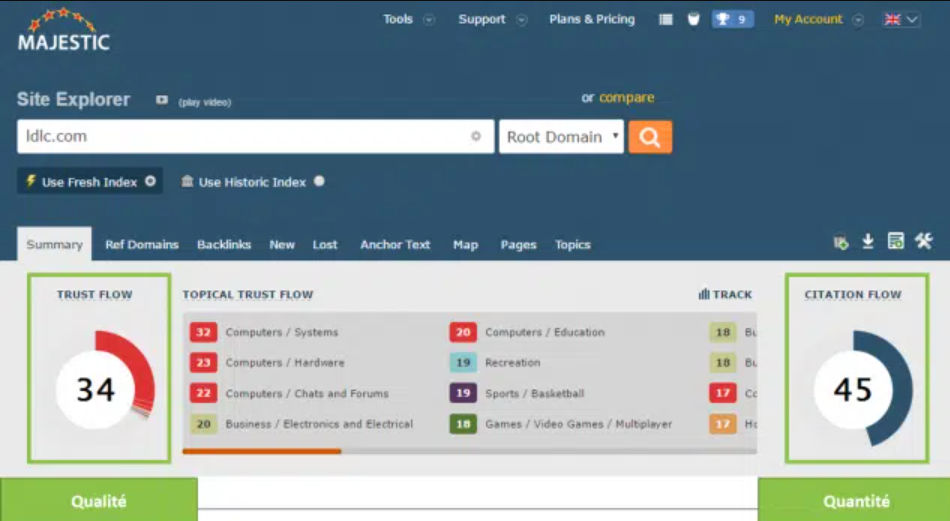Click the play video icon next to Site Explorer
Viewport: 950px width, 521px height.
tap(161, 100)
